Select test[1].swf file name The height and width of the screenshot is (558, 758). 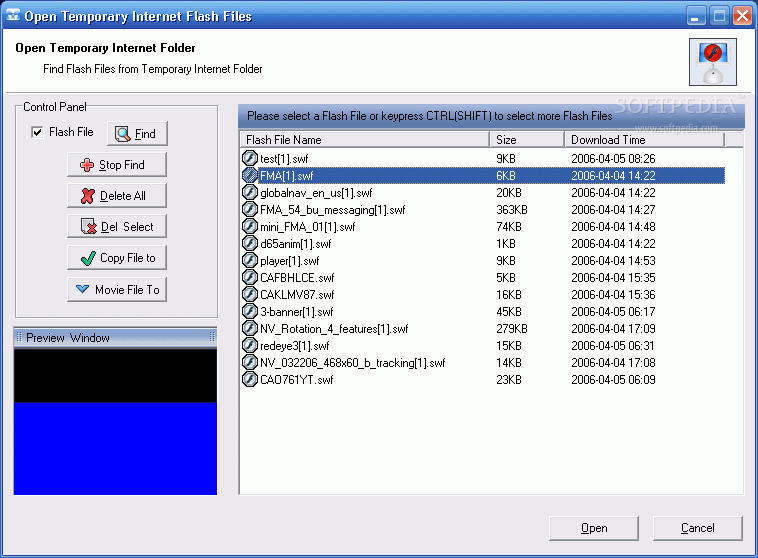(284, 159)
